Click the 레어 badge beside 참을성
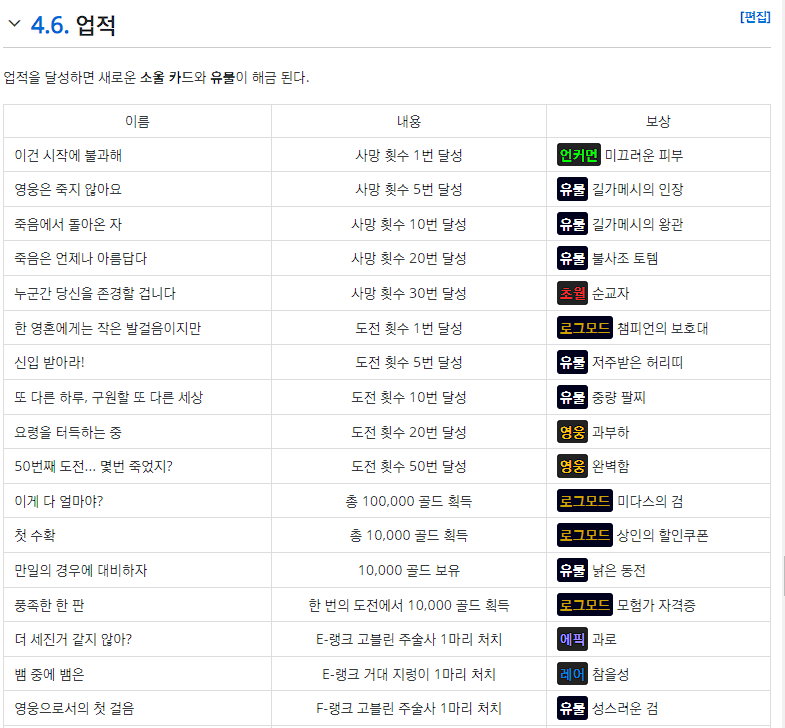785x728 pixels. pos(572,674)
